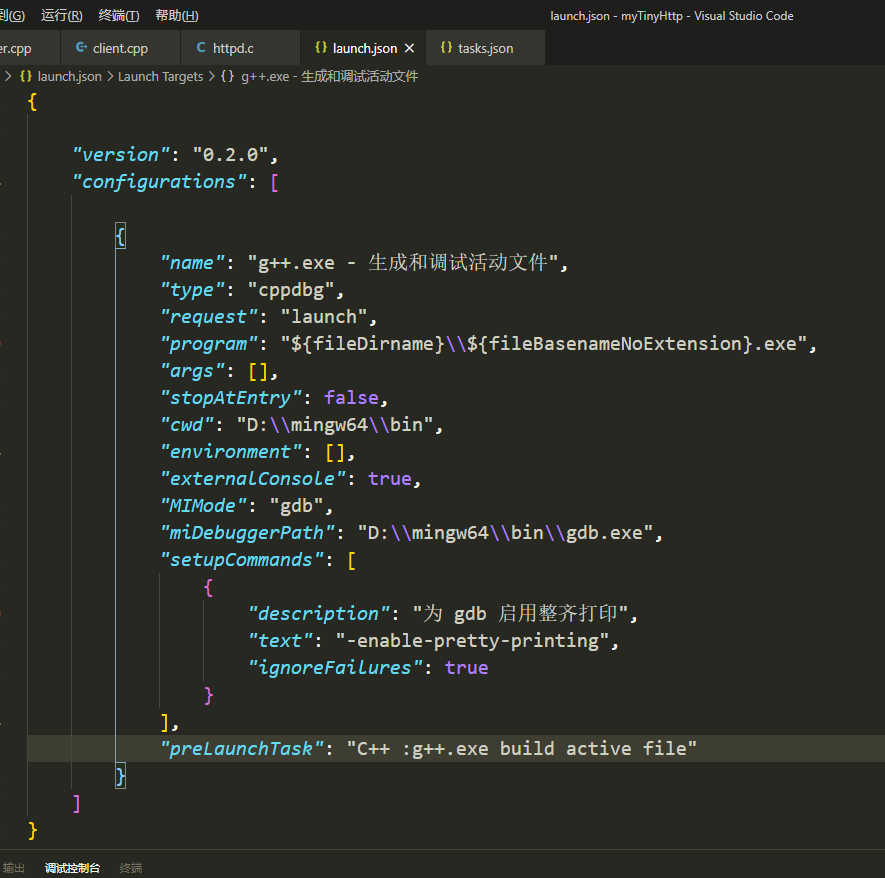This screenshot has width=885, height=878.
Task: Click the "type" key text
Action: (192, 290)
